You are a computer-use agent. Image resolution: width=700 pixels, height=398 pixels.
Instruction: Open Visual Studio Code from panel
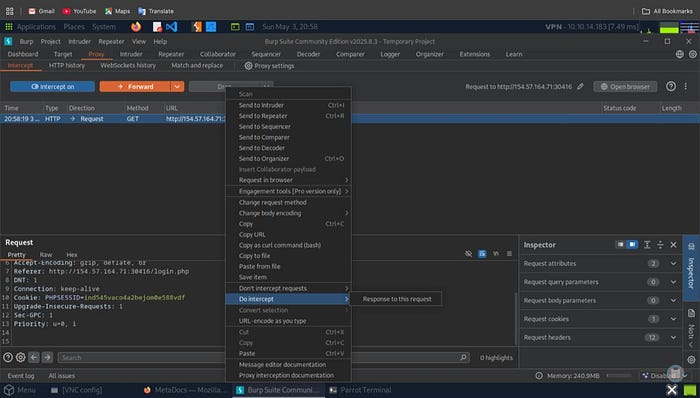[x=171, y=27]
